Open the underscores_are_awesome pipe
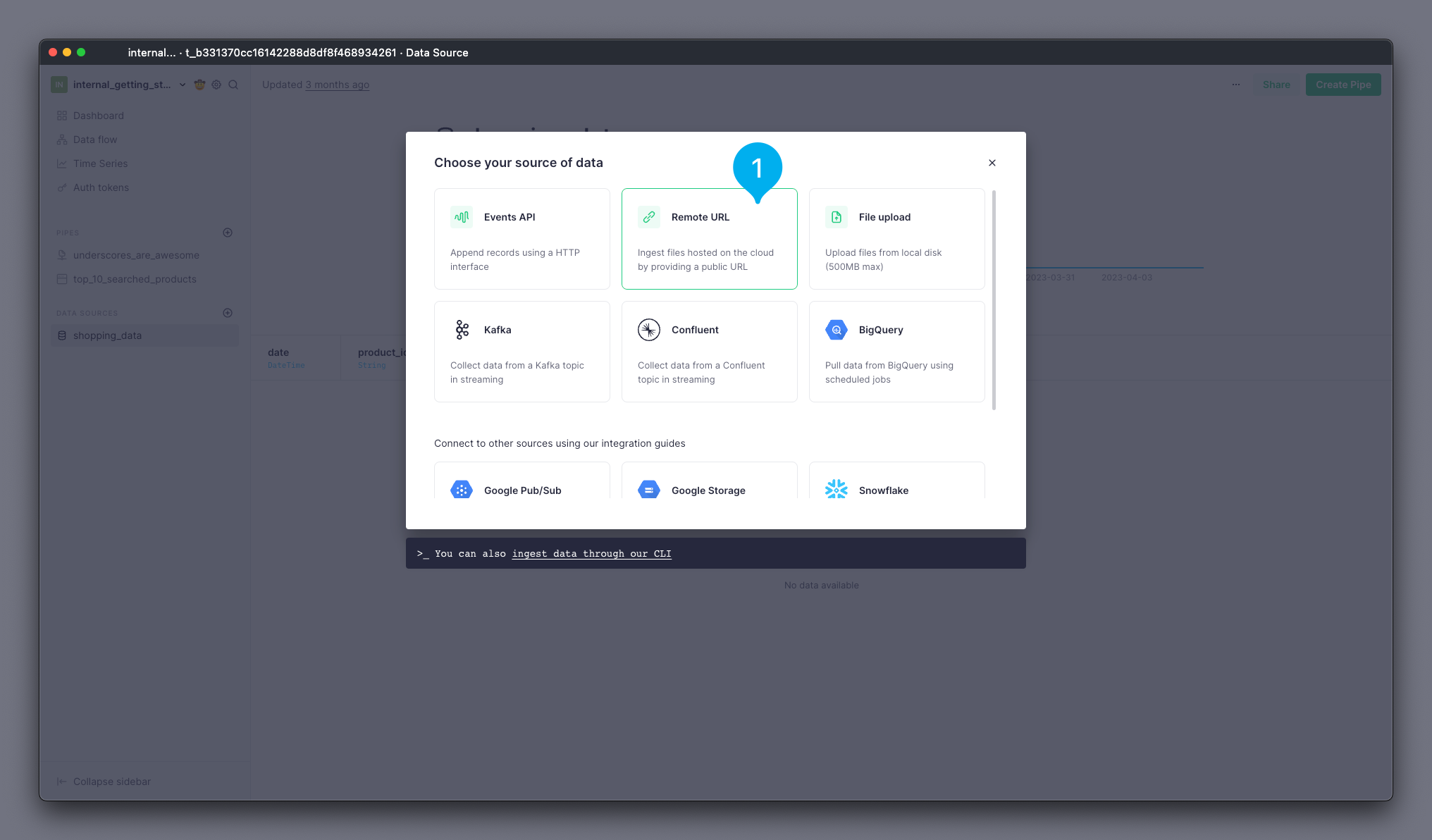Viewport: 1432px width, 840px height. [144, 255]
